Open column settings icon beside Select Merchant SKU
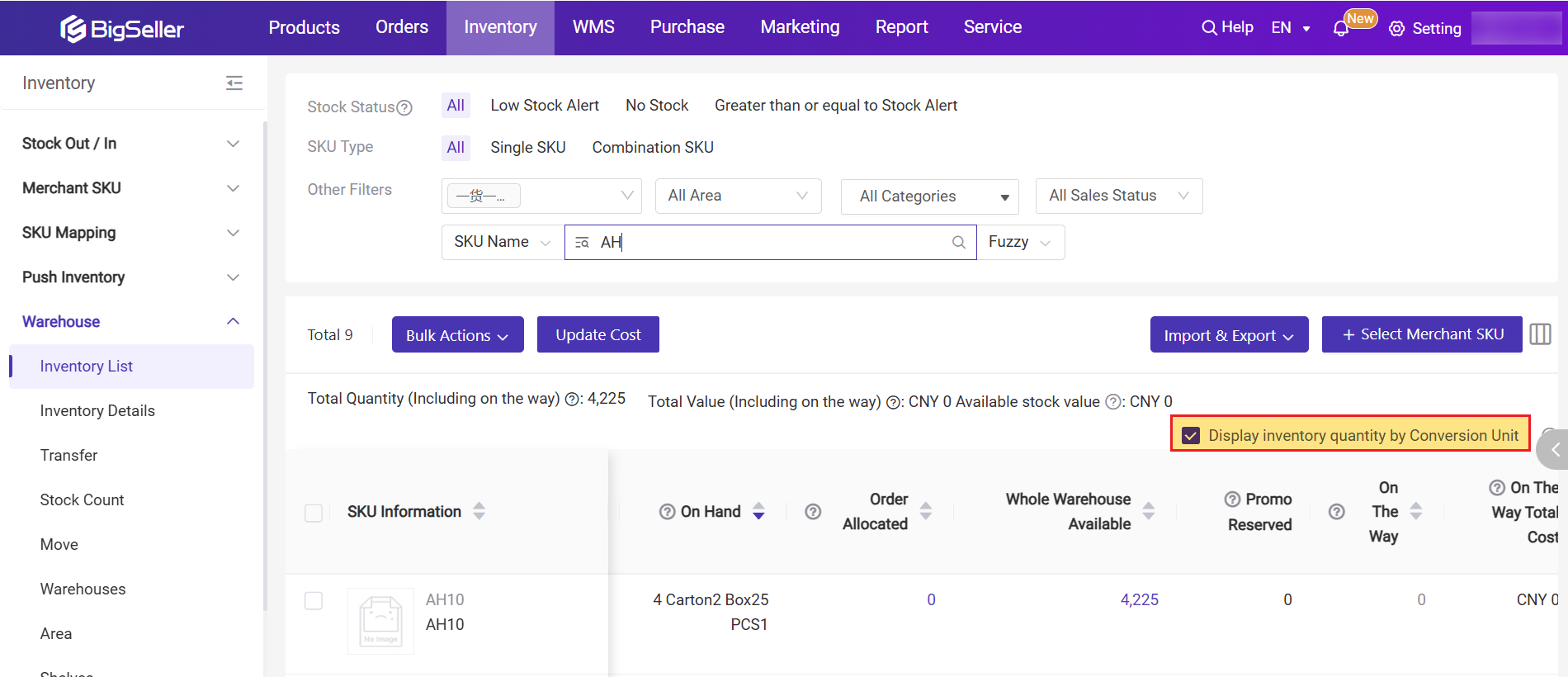The width and height of the screenshot is (1568, 677). point(1541,334)
